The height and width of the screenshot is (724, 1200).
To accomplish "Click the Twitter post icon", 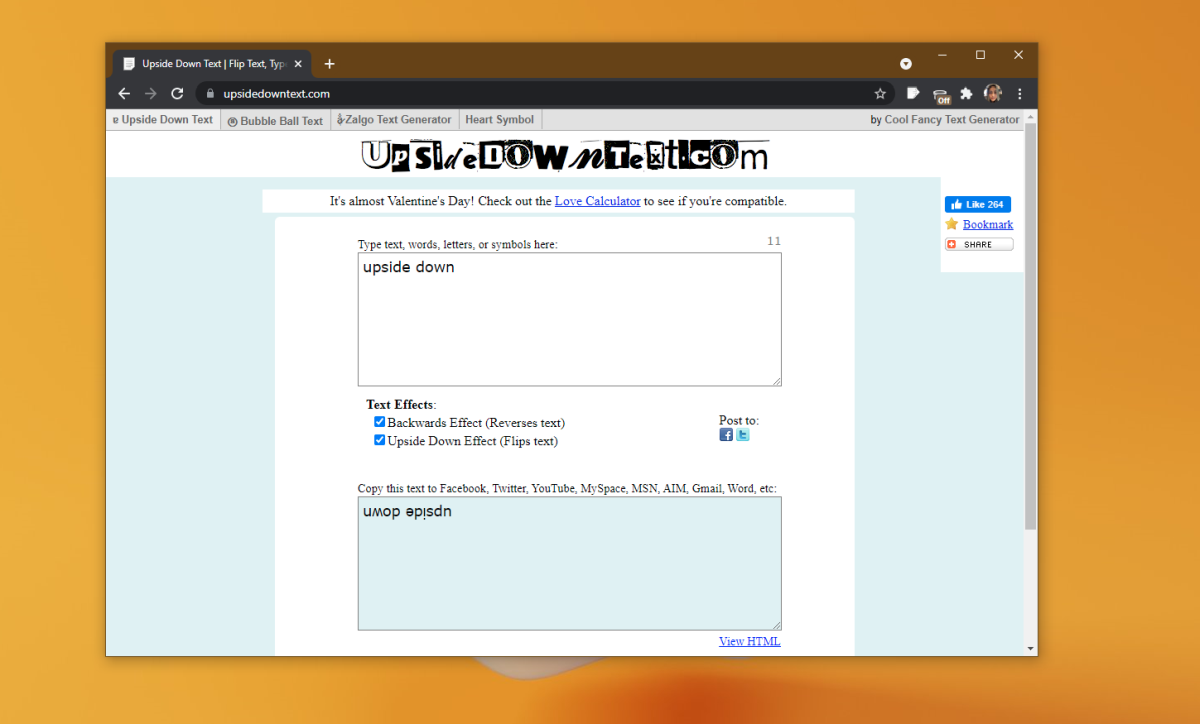I will tap(742, 435).
